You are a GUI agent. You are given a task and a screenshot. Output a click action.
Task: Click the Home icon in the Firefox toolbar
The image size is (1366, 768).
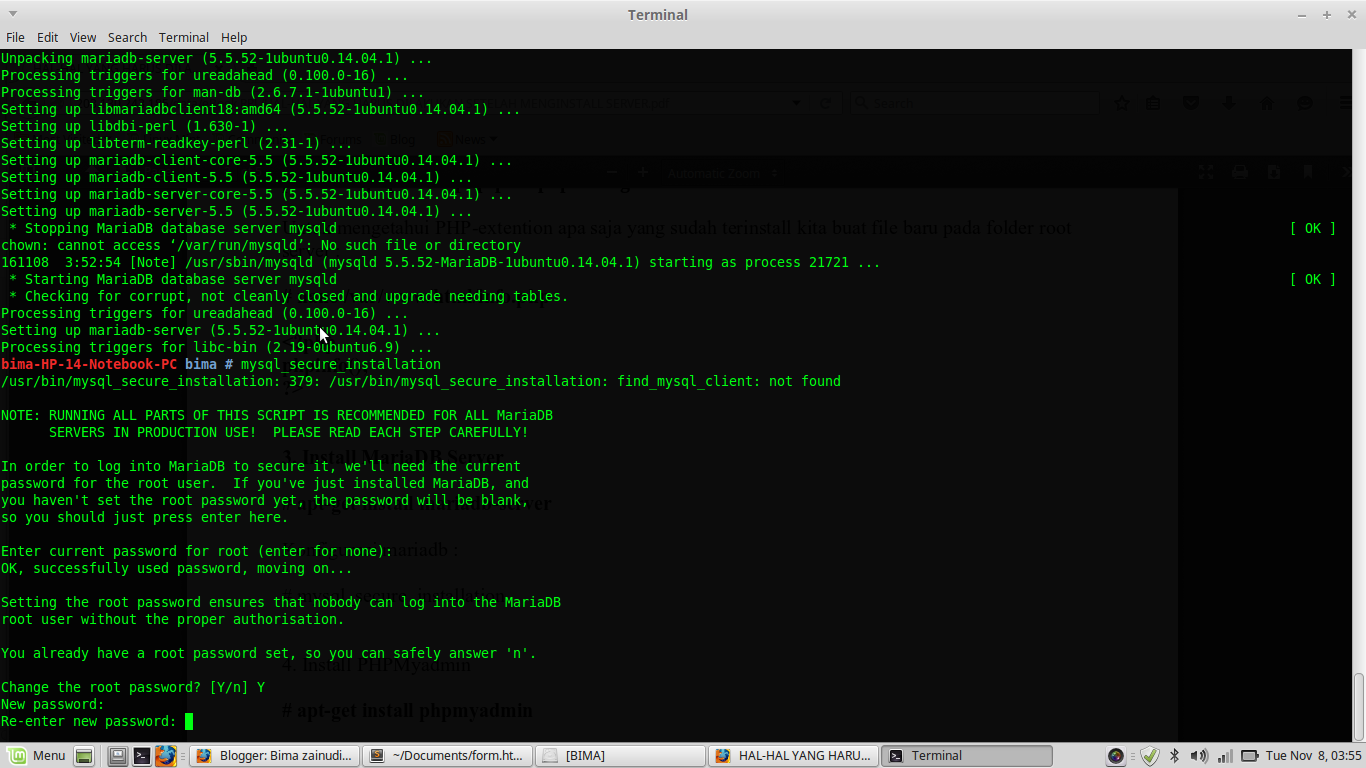coord(1267,103)
